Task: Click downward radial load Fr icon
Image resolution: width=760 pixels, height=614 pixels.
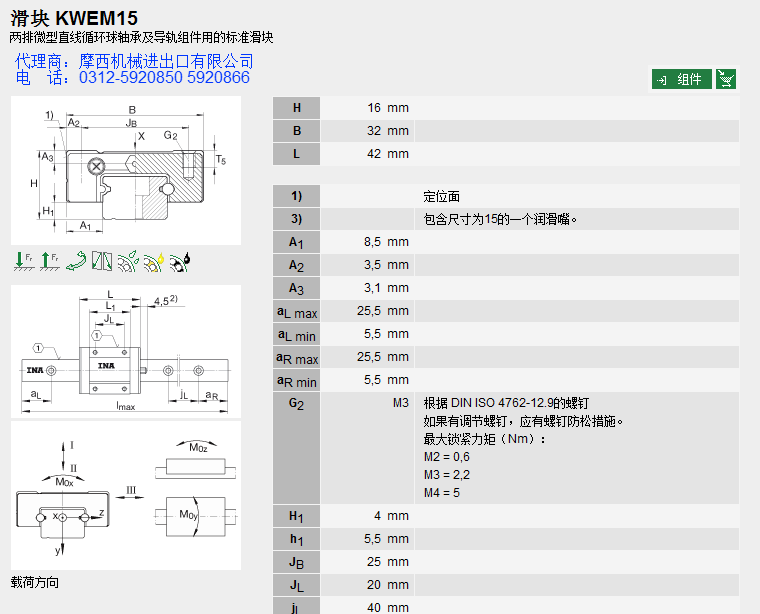Action: (x=23, y=261)
